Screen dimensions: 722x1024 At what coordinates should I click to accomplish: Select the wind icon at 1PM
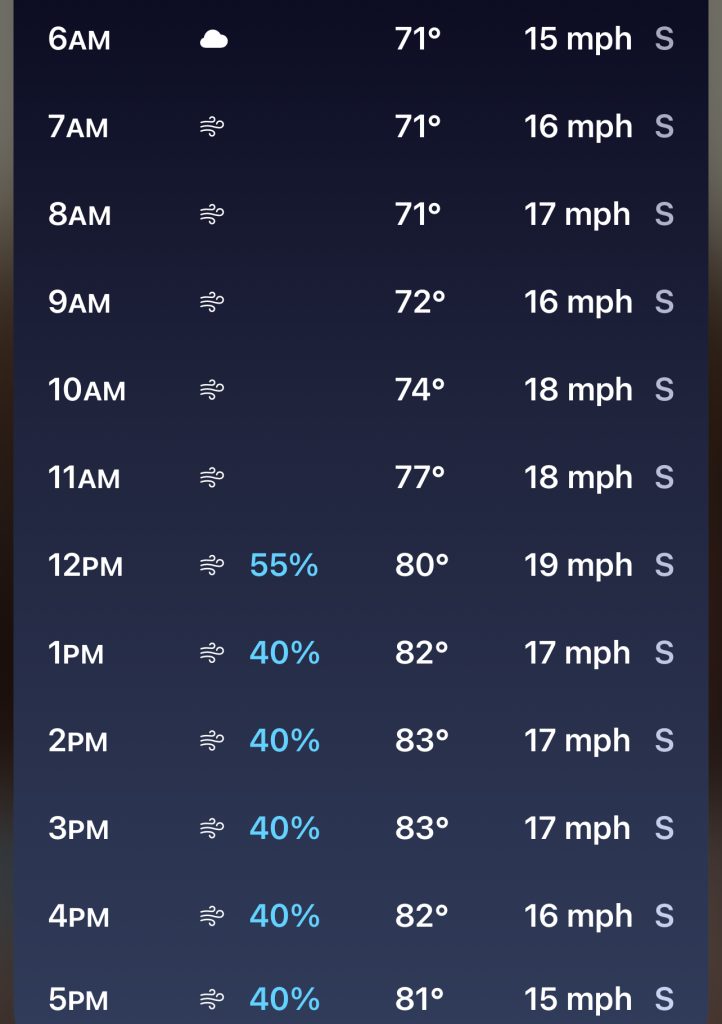(212, 653)
